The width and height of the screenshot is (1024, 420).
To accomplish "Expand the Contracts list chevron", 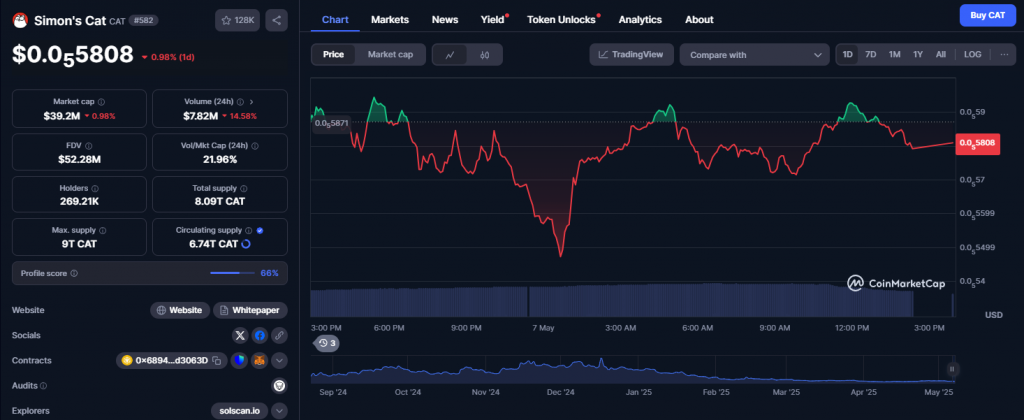I will (280, 361).
